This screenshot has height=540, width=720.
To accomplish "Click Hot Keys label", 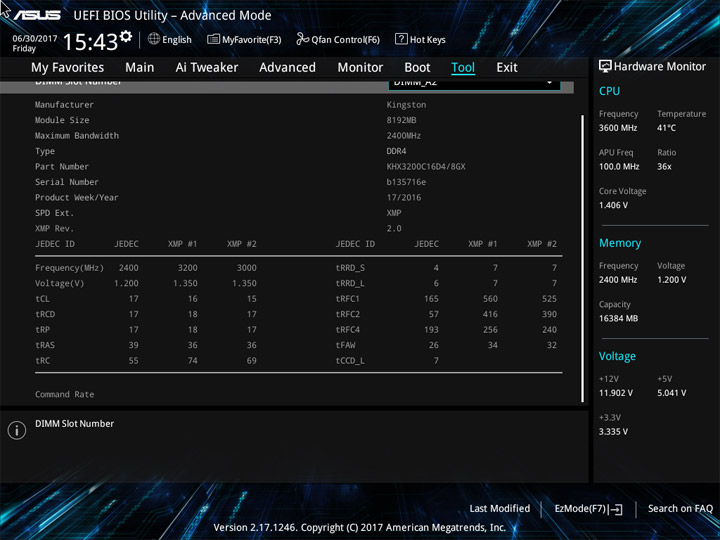I will (x=428, y=39).
